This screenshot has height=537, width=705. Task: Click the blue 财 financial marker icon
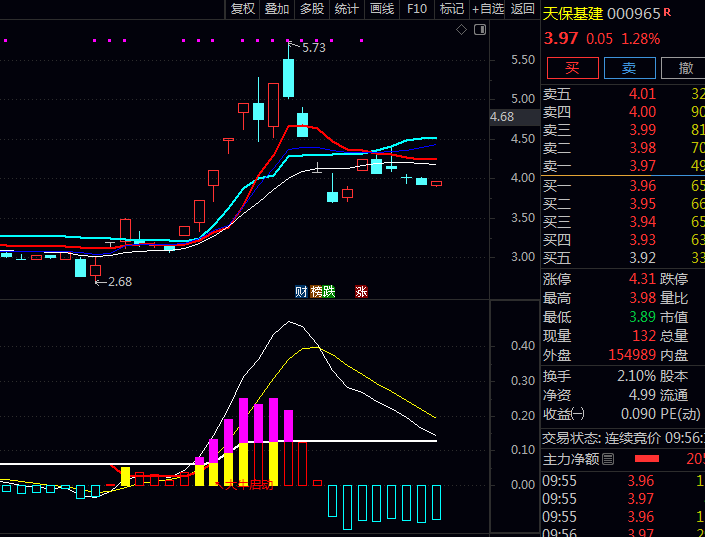[301, 292]
